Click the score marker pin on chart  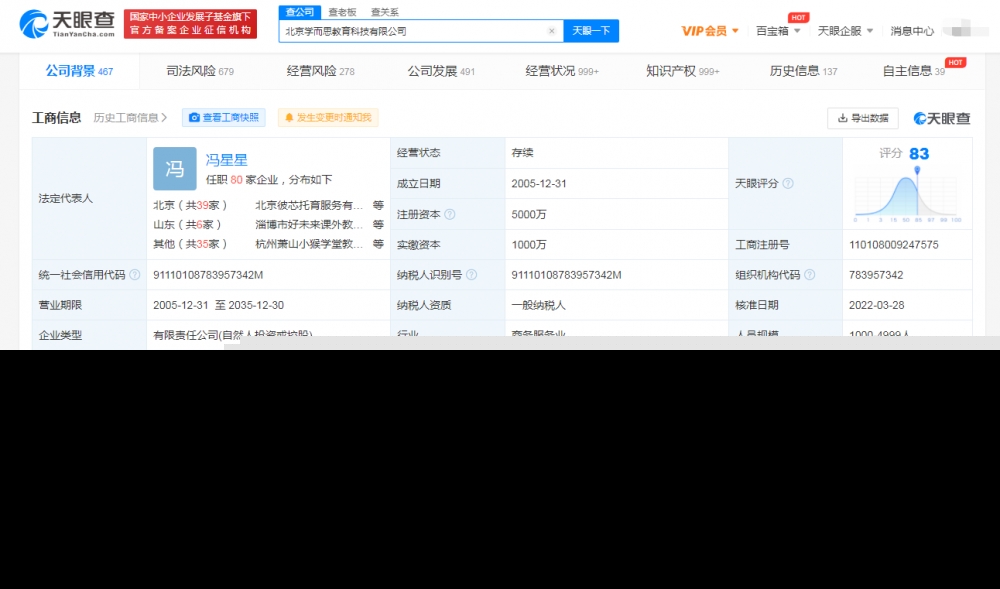917,170
